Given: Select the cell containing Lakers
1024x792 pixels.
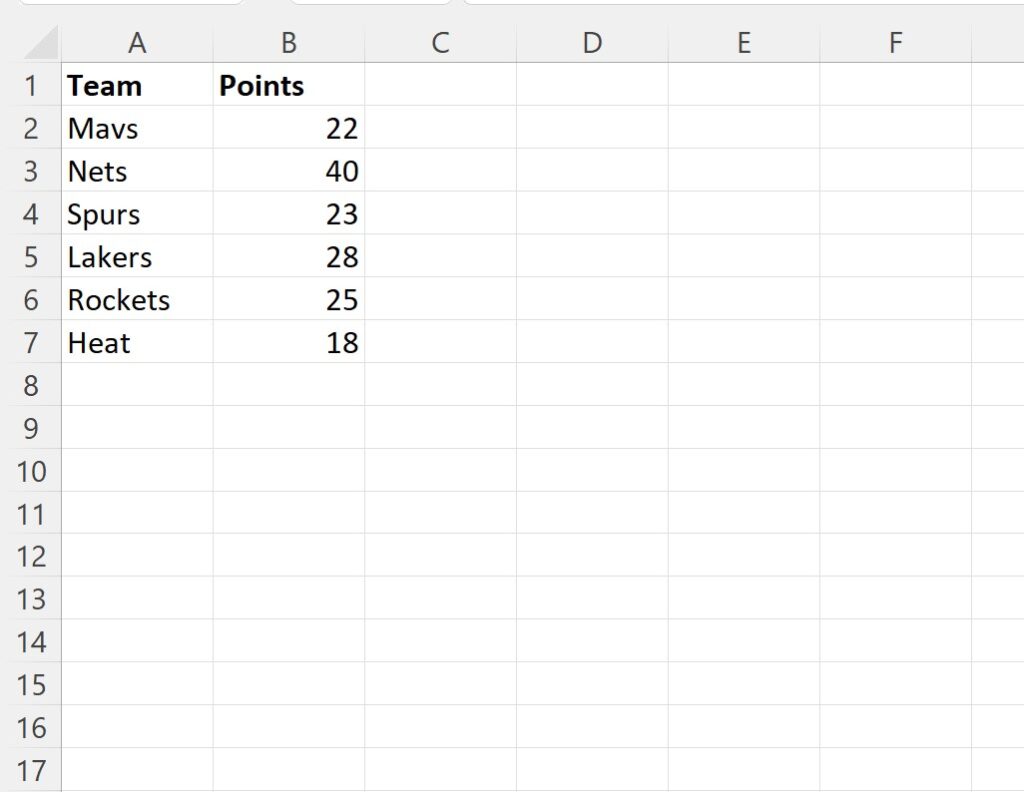Looking at the screenshot, I should pyautogui.click(x=137, y=257).
